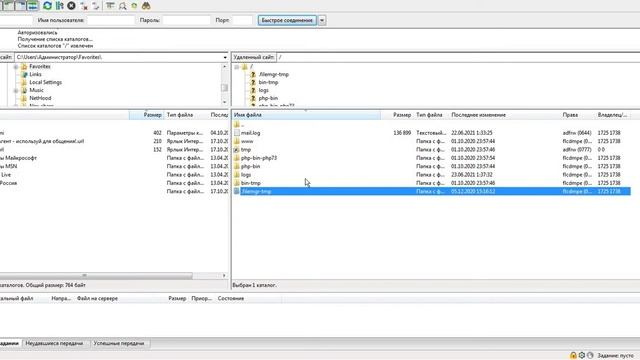
Task: Select .filemgr-tmp in remote tree
Action: click(x=273, y=74)
